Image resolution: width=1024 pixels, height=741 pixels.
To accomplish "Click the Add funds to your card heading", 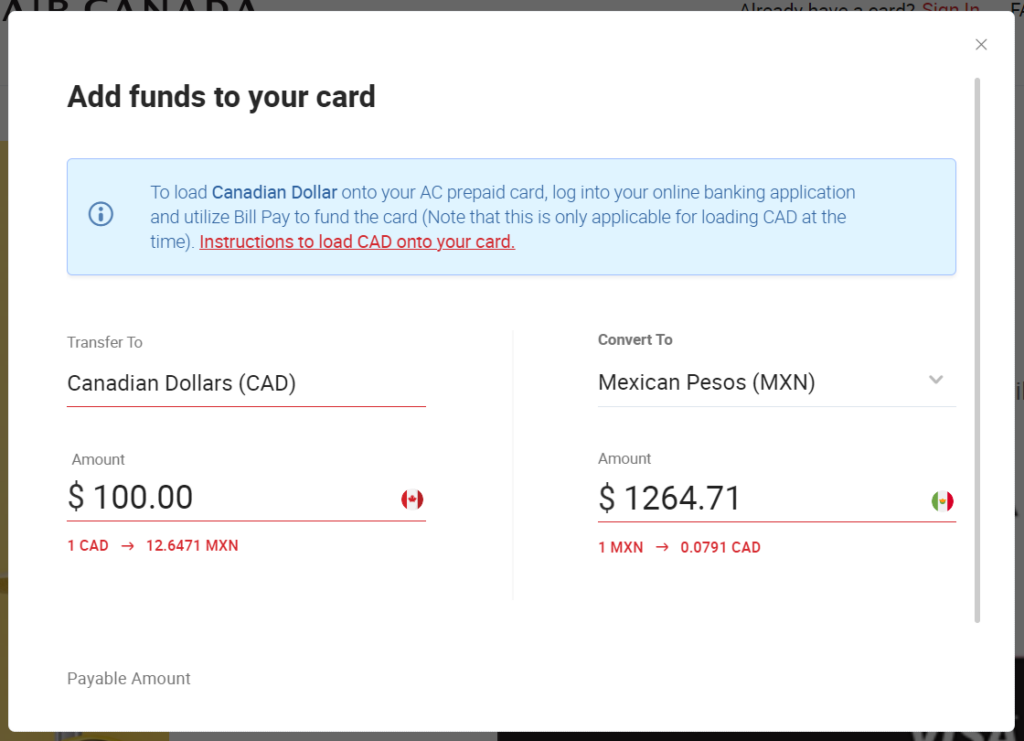I will click(x=221, y=97).
